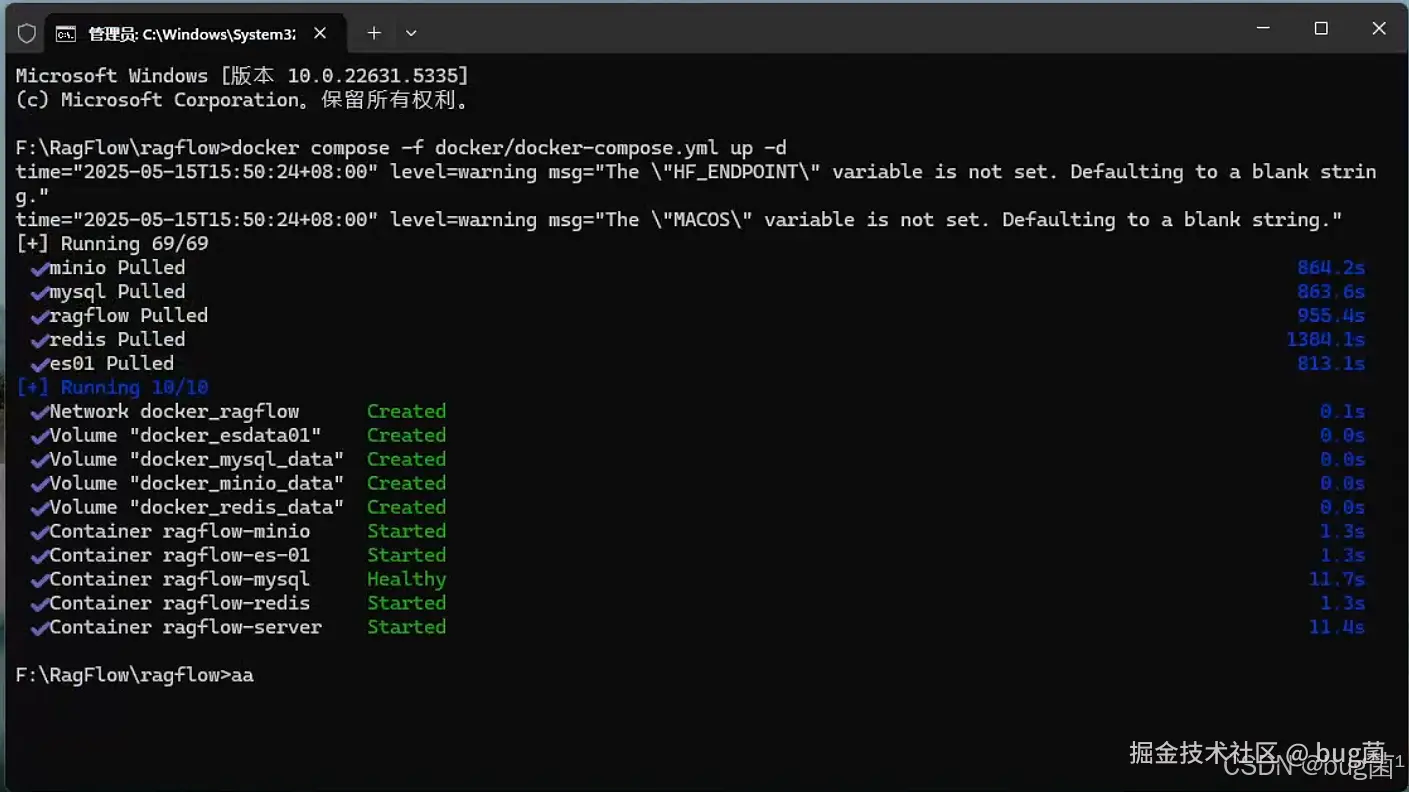Click Created status next to Network docker_ragflow
This screenshot has width=1409, height=792.
(x=406, y=411)
